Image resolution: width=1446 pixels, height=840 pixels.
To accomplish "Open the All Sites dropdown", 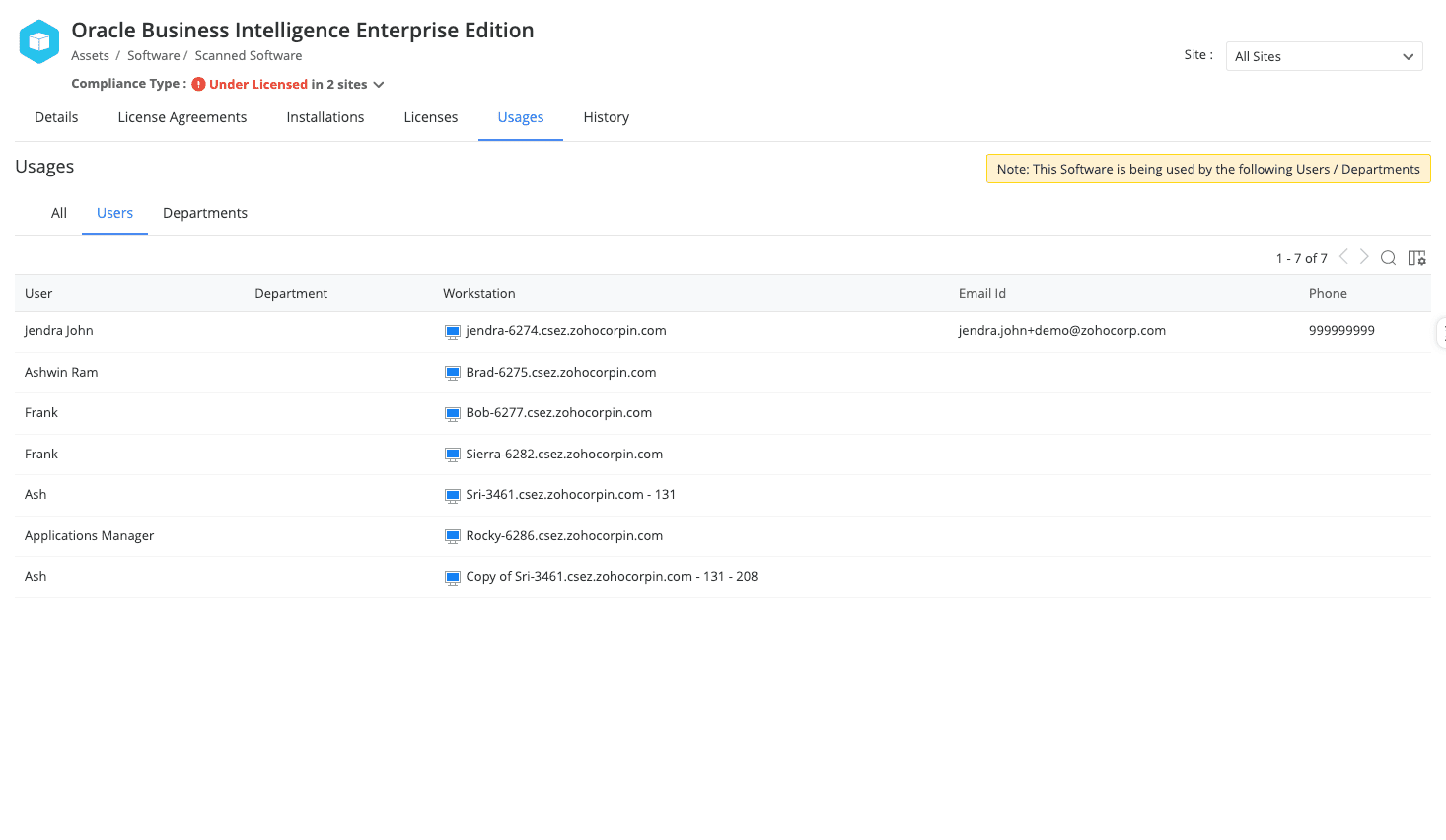I will pos(1323,57).
